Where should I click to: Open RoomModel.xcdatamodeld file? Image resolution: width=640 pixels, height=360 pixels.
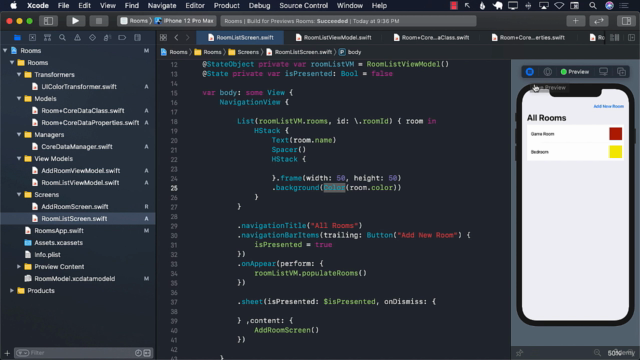(x=74, y=279)
